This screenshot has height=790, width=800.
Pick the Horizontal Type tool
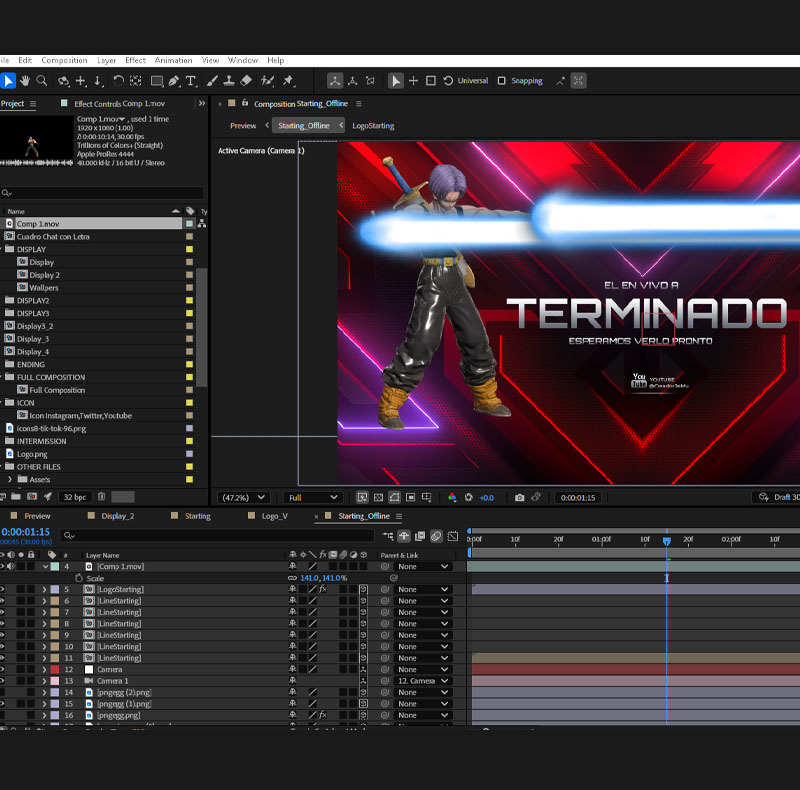[191, 81]
